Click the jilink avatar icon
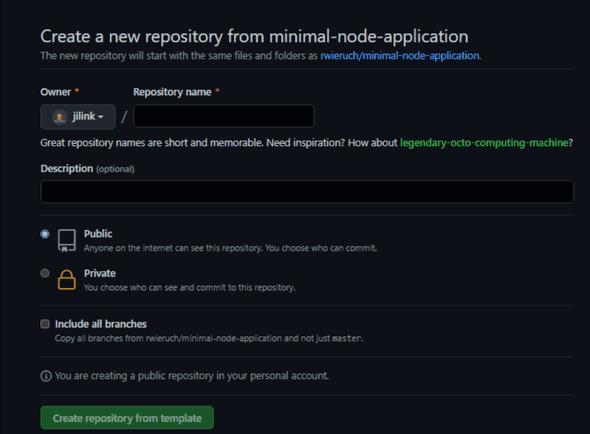 point(59,117)
